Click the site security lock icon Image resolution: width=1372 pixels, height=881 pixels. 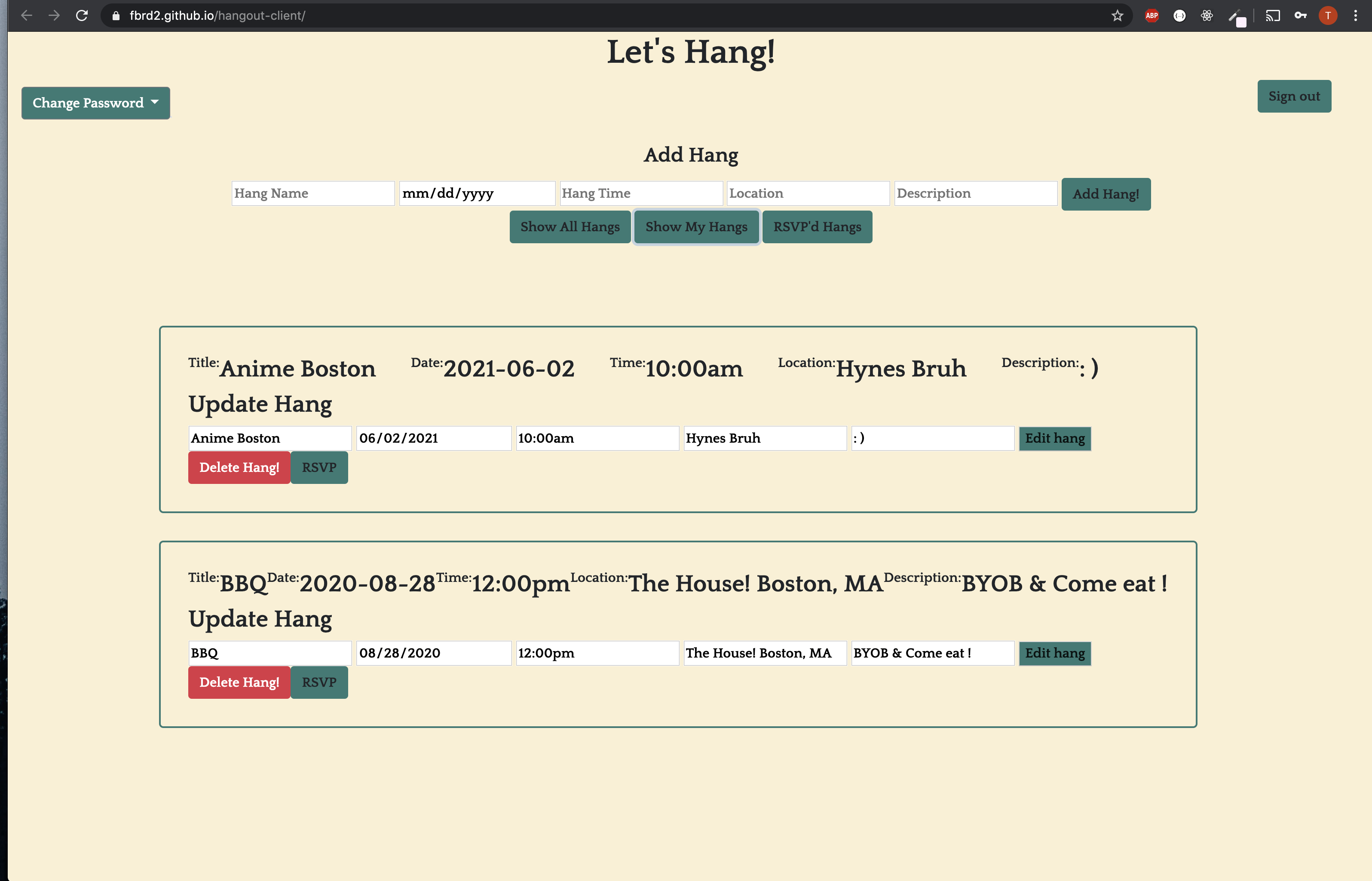coord(115,15)
